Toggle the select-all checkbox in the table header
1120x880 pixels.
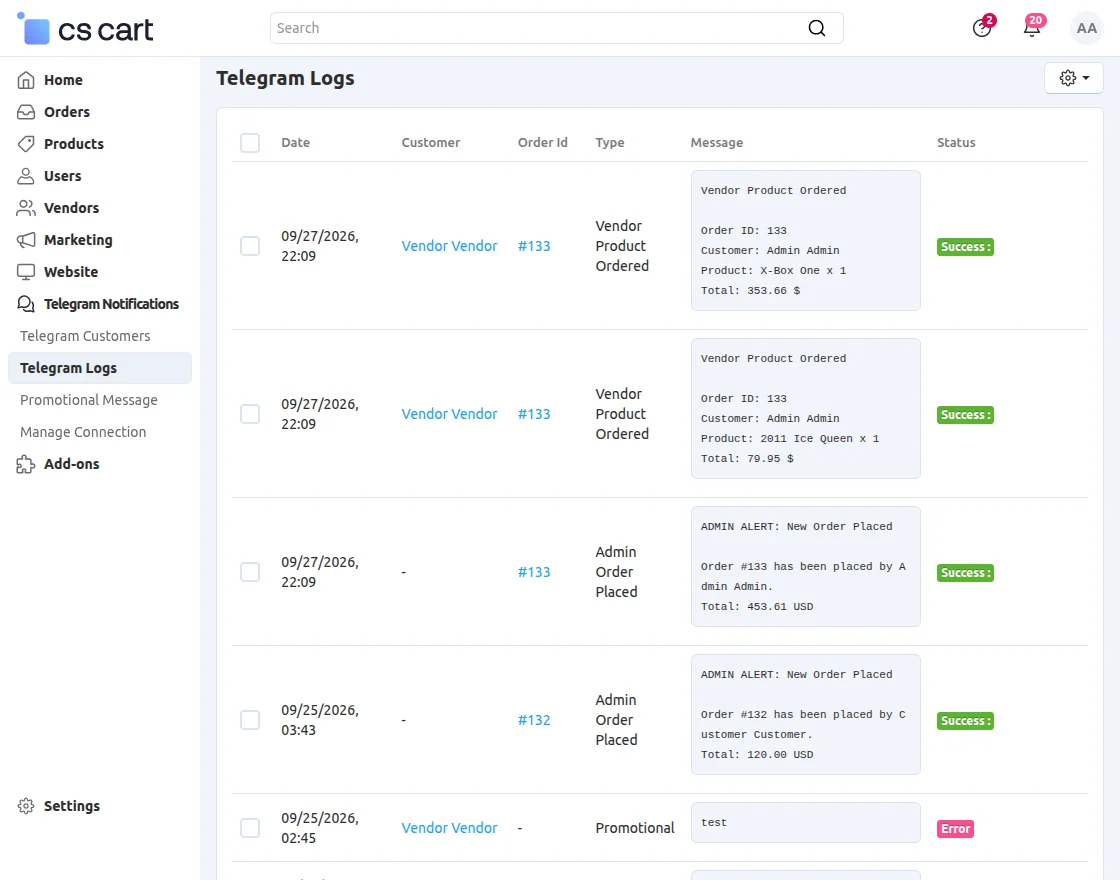[250, 143]
